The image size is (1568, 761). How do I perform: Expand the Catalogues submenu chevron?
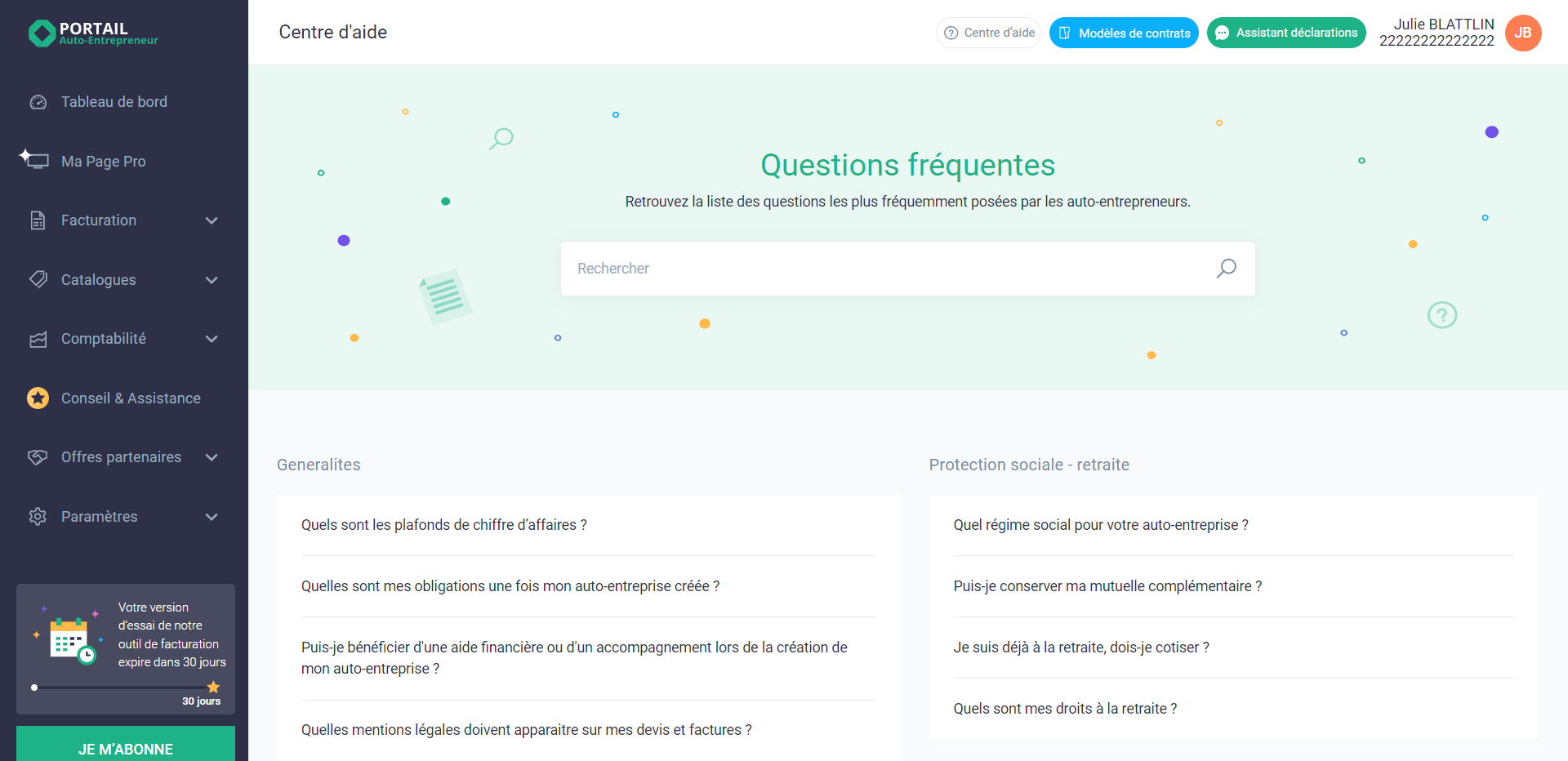(212, 280)
